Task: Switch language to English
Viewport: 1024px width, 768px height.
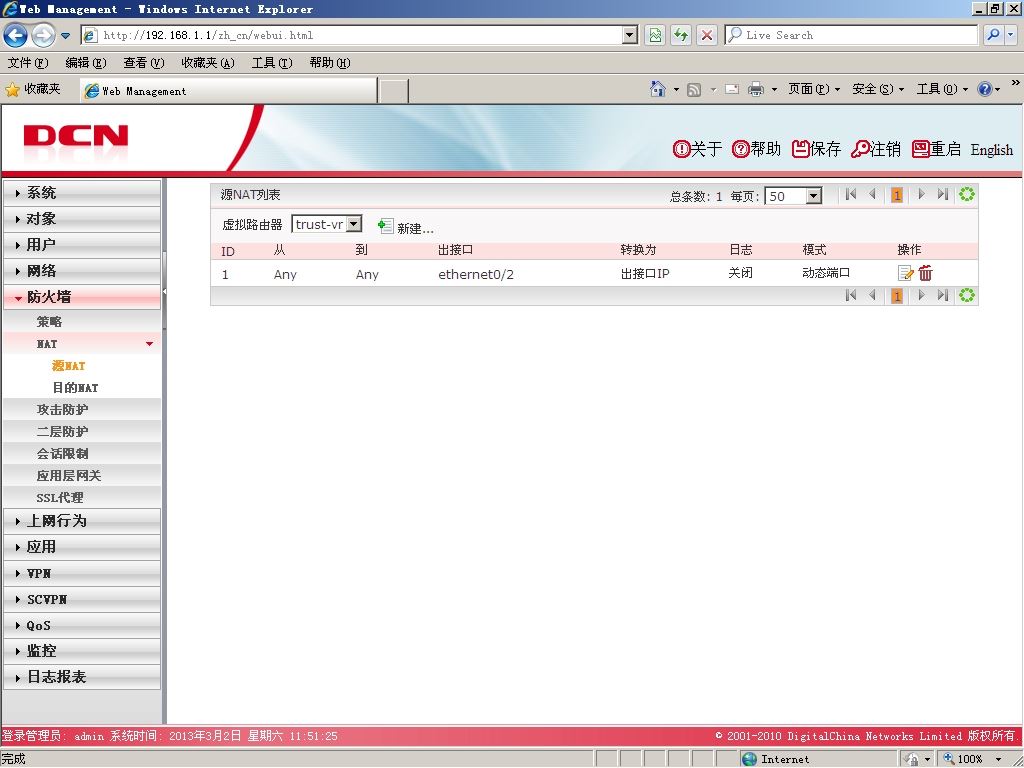Action: click(x=991, y=150)
